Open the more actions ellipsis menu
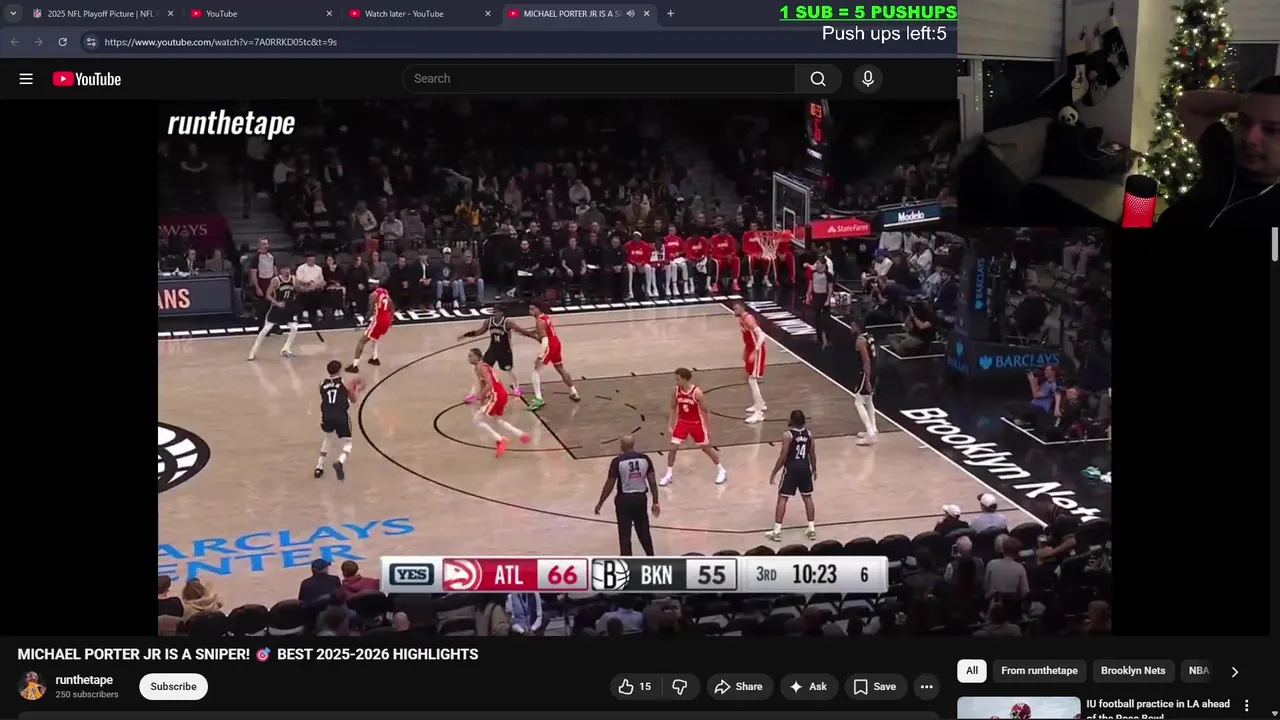Image resolution: width=1280 pixels, height=720 pixels. pyautogui.click(x=927, y=687)
